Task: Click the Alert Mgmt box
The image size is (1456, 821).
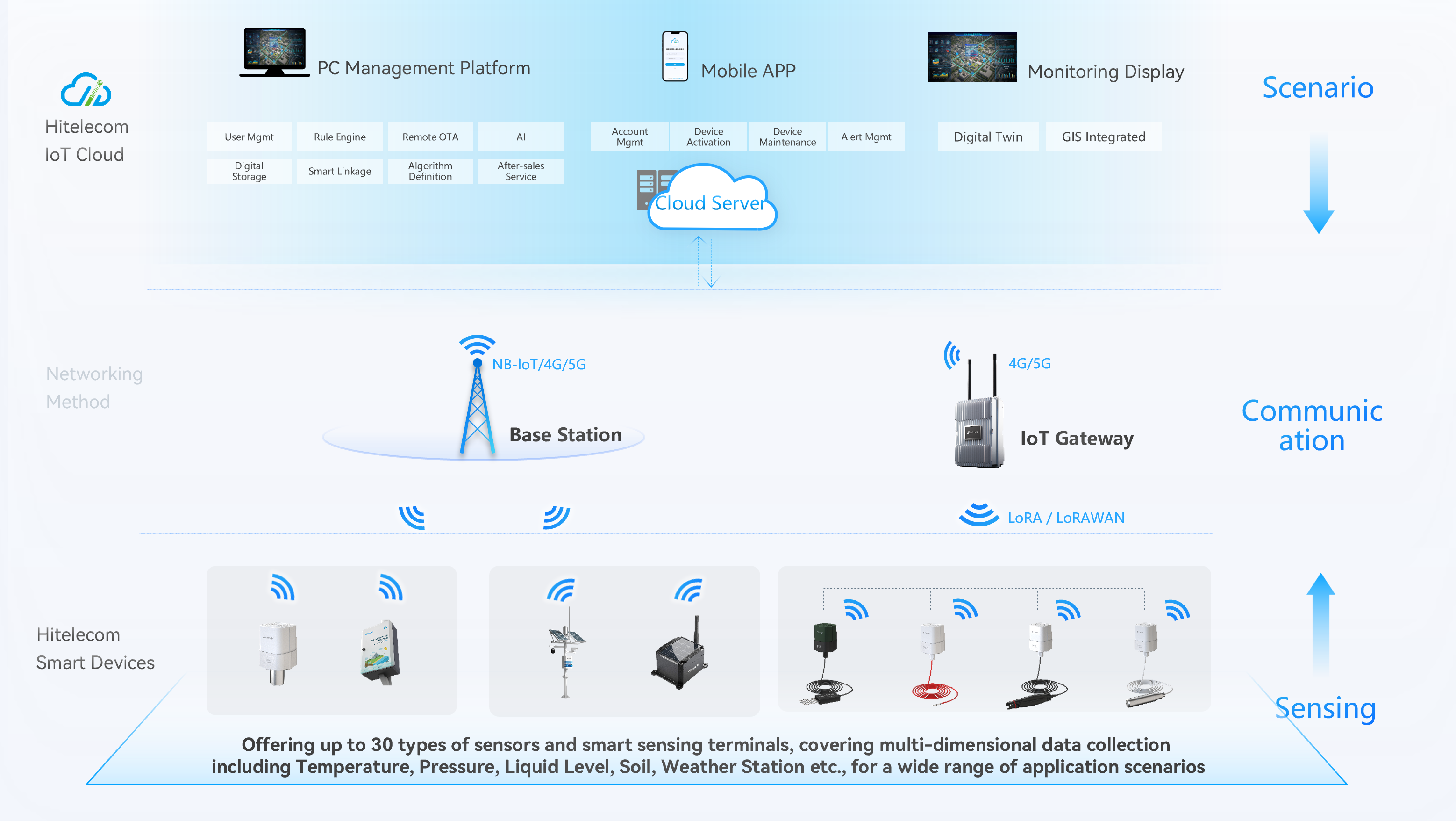Action: (866, 137)
